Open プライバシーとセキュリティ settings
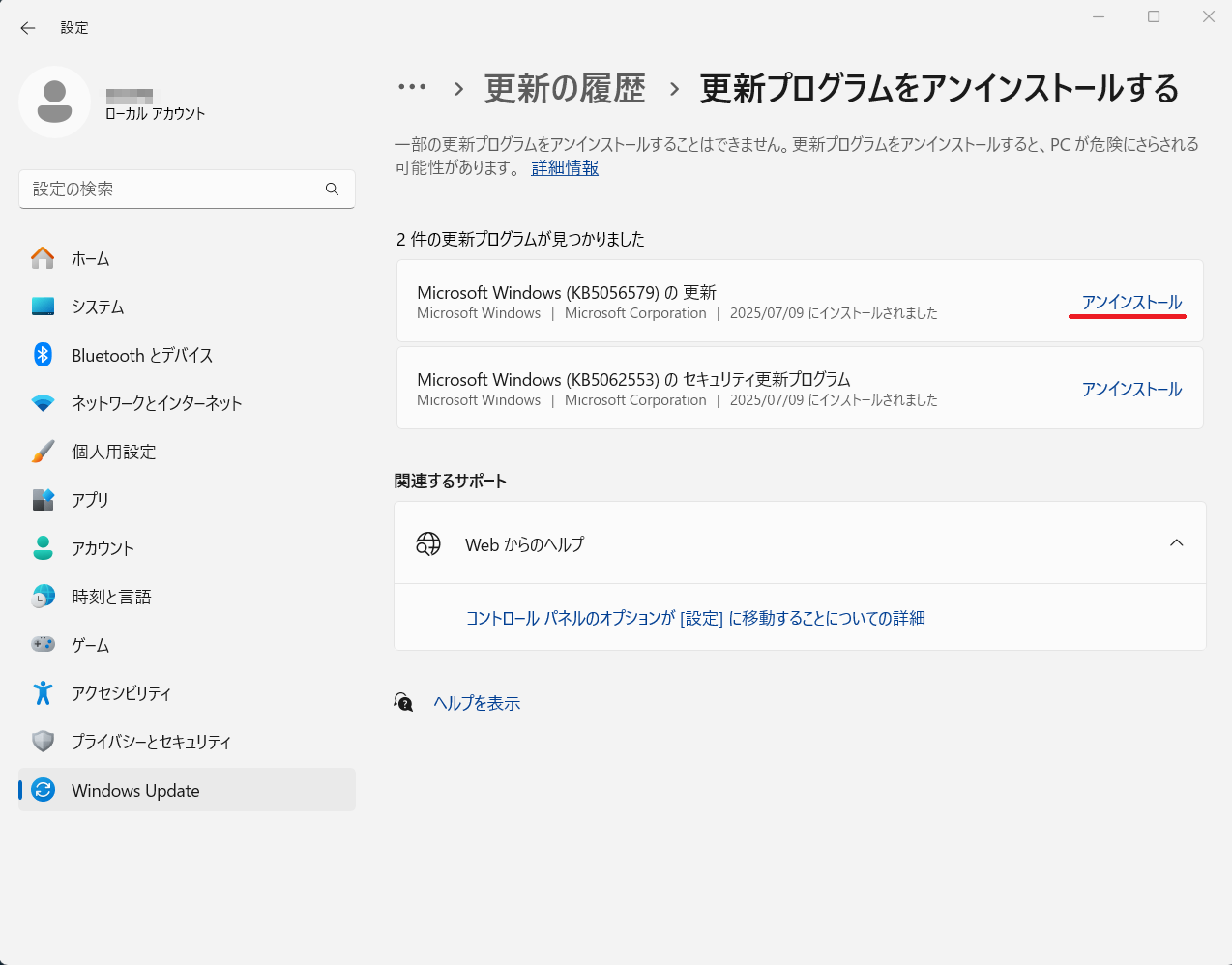This screenshot has height=965, width=1232. pos(187,742)
